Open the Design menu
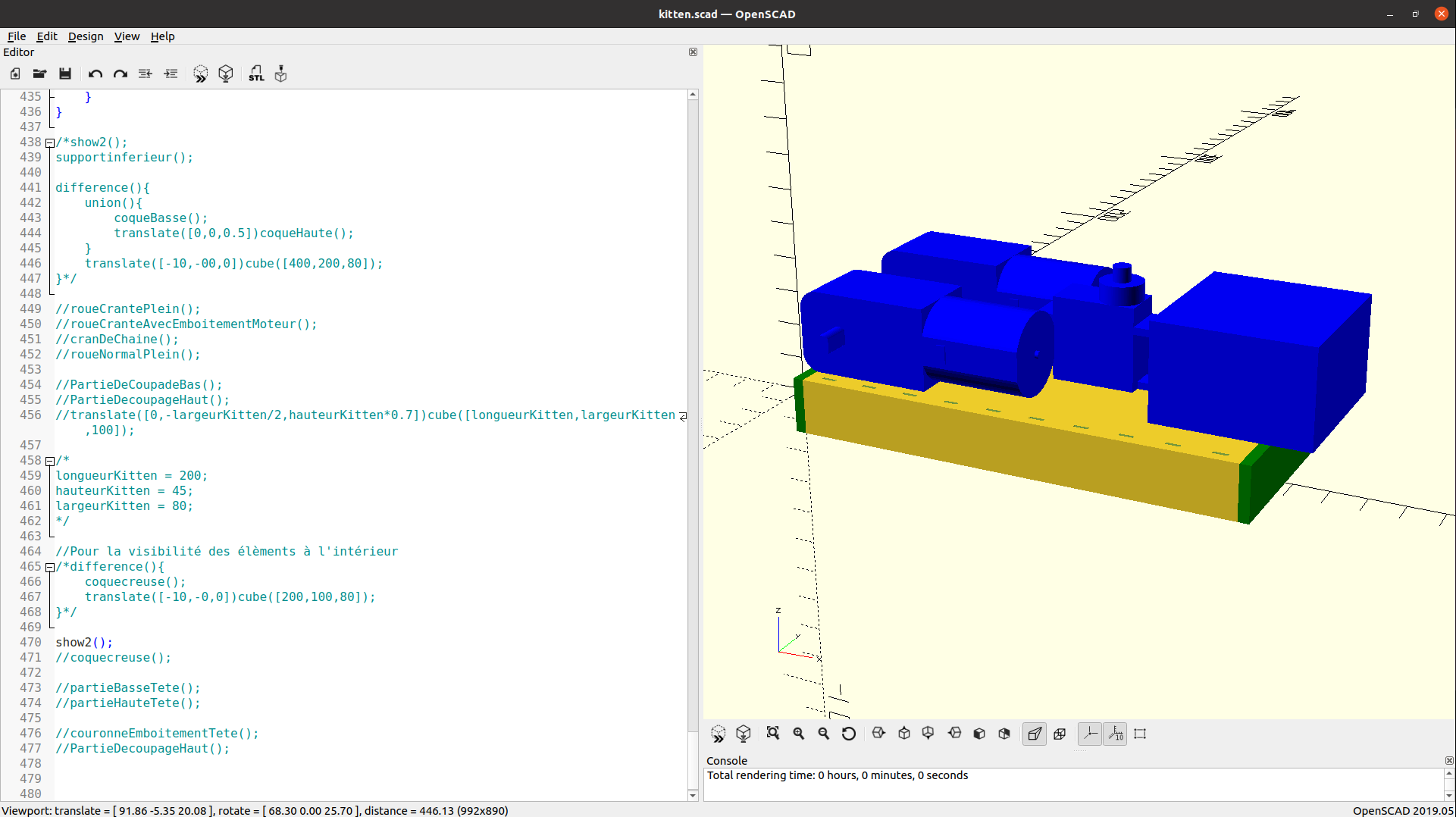This screenshot has height=817, width=1456. tap(86, 36)
